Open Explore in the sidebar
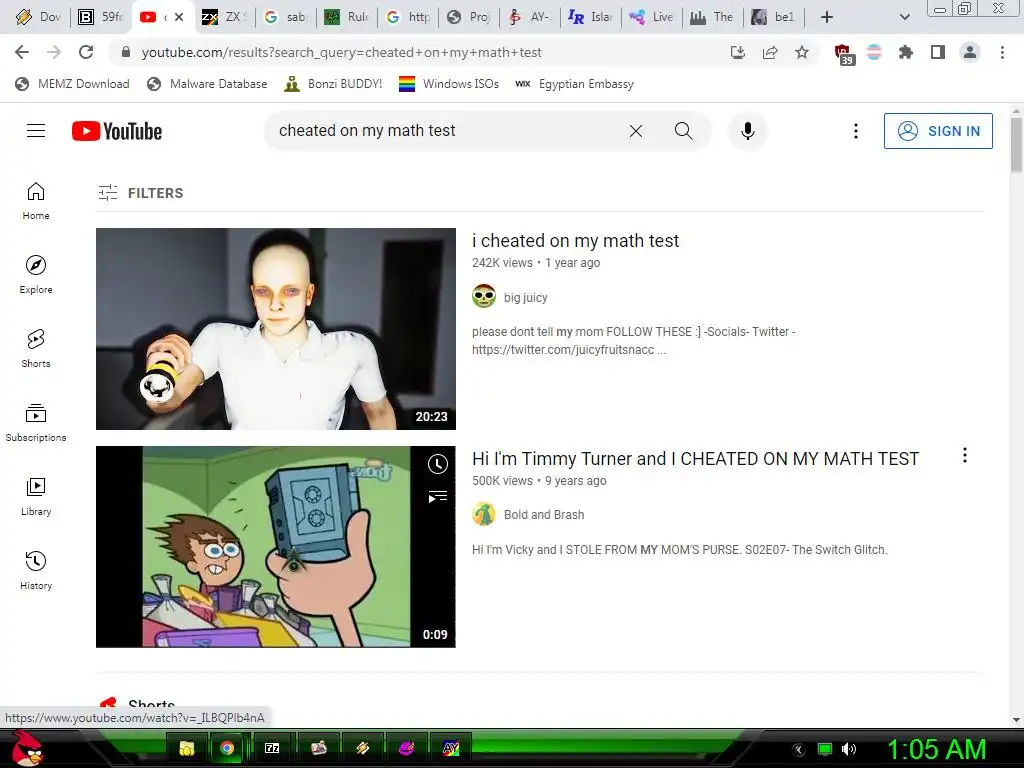1024x768 pixels. [x=36, y=274]
